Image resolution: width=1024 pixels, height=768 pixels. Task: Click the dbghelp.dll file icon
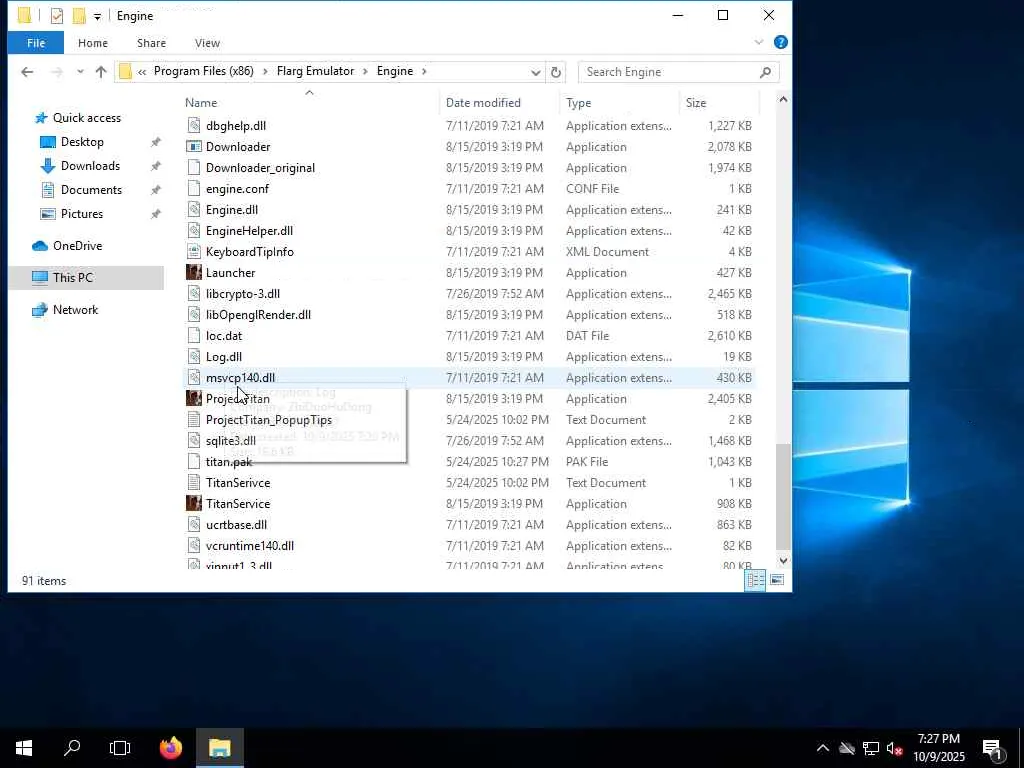(x=193, y=125)
